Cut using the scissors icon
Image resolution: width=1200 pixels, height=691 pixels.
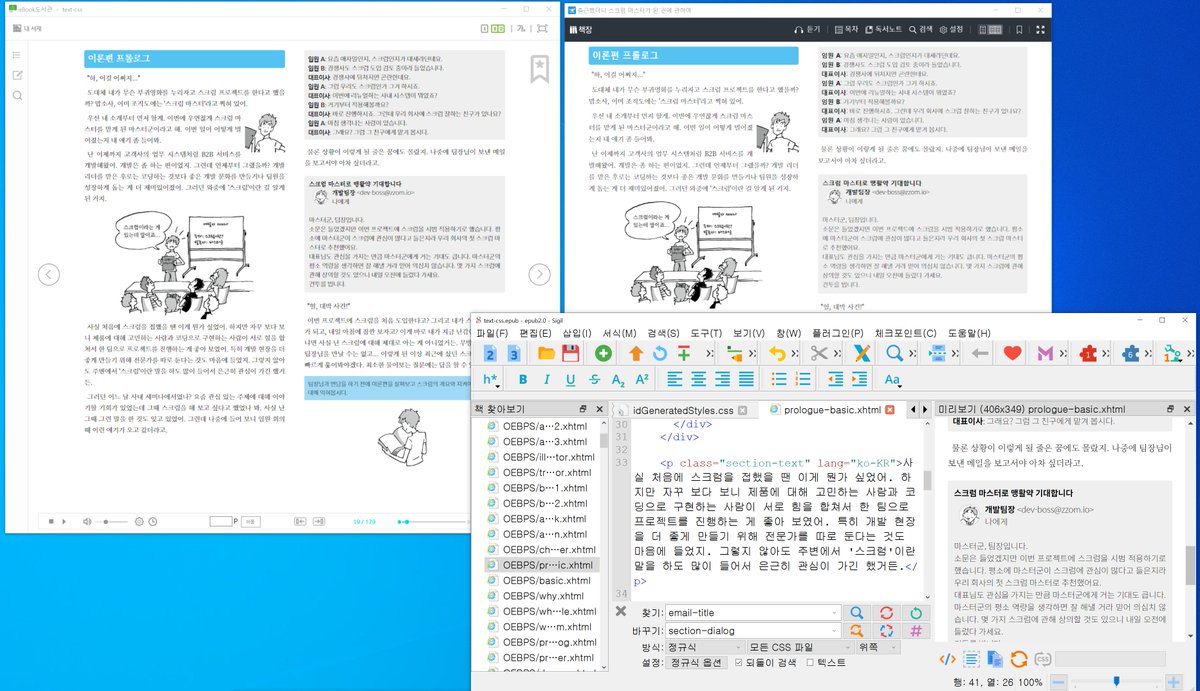tap(819, 353)
